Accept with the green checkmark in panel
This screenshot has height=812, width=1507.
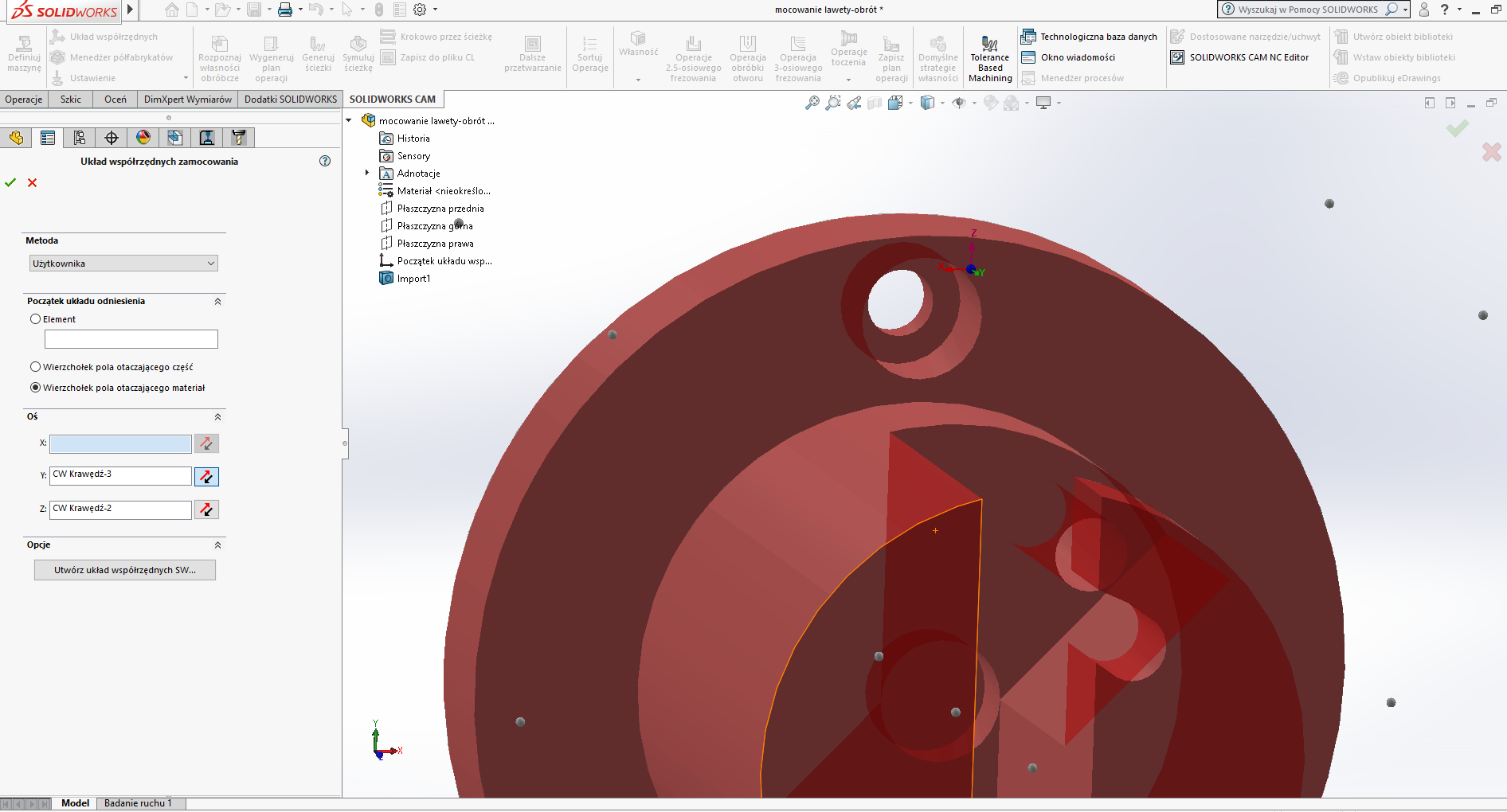10,183
